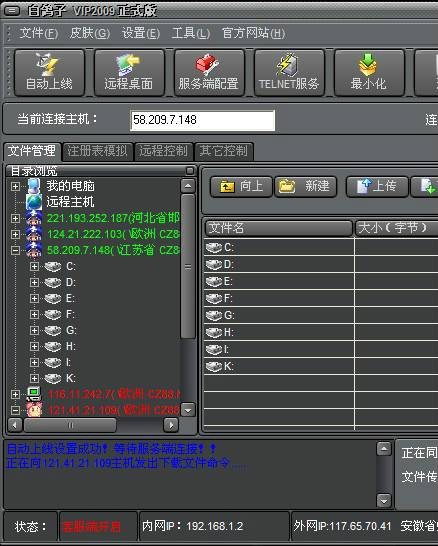
Task: Open the 工具(L) menu
Action: [x=191, y=33]
